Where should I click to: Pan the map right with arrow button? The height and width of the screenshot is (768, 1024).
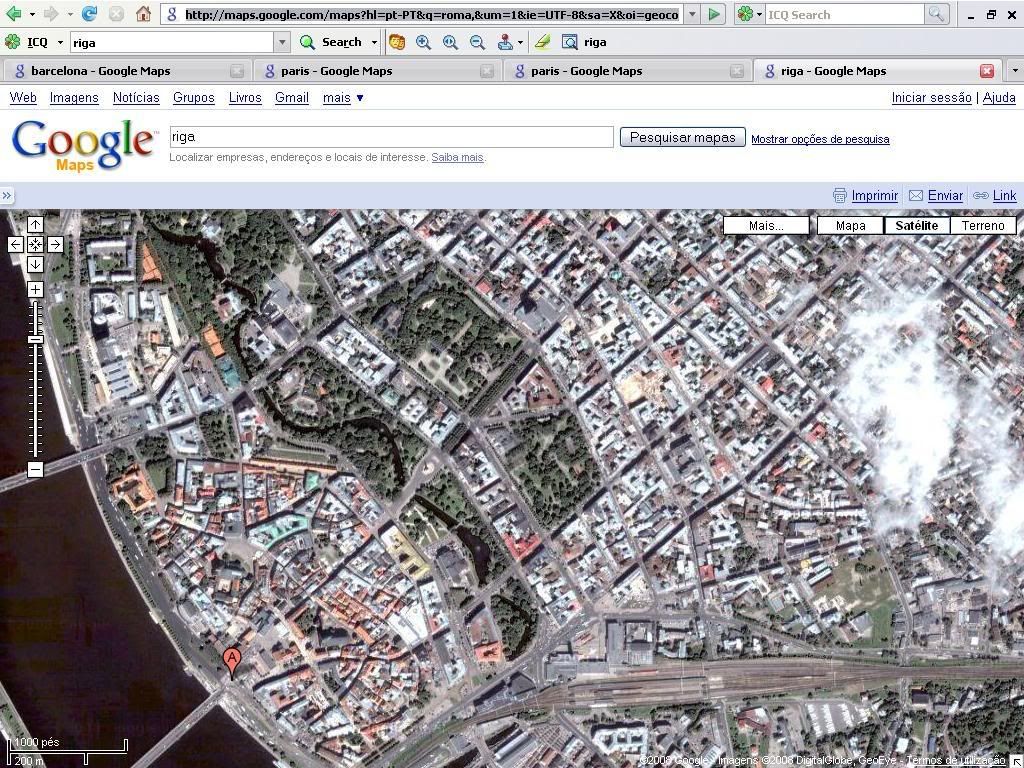55,244
